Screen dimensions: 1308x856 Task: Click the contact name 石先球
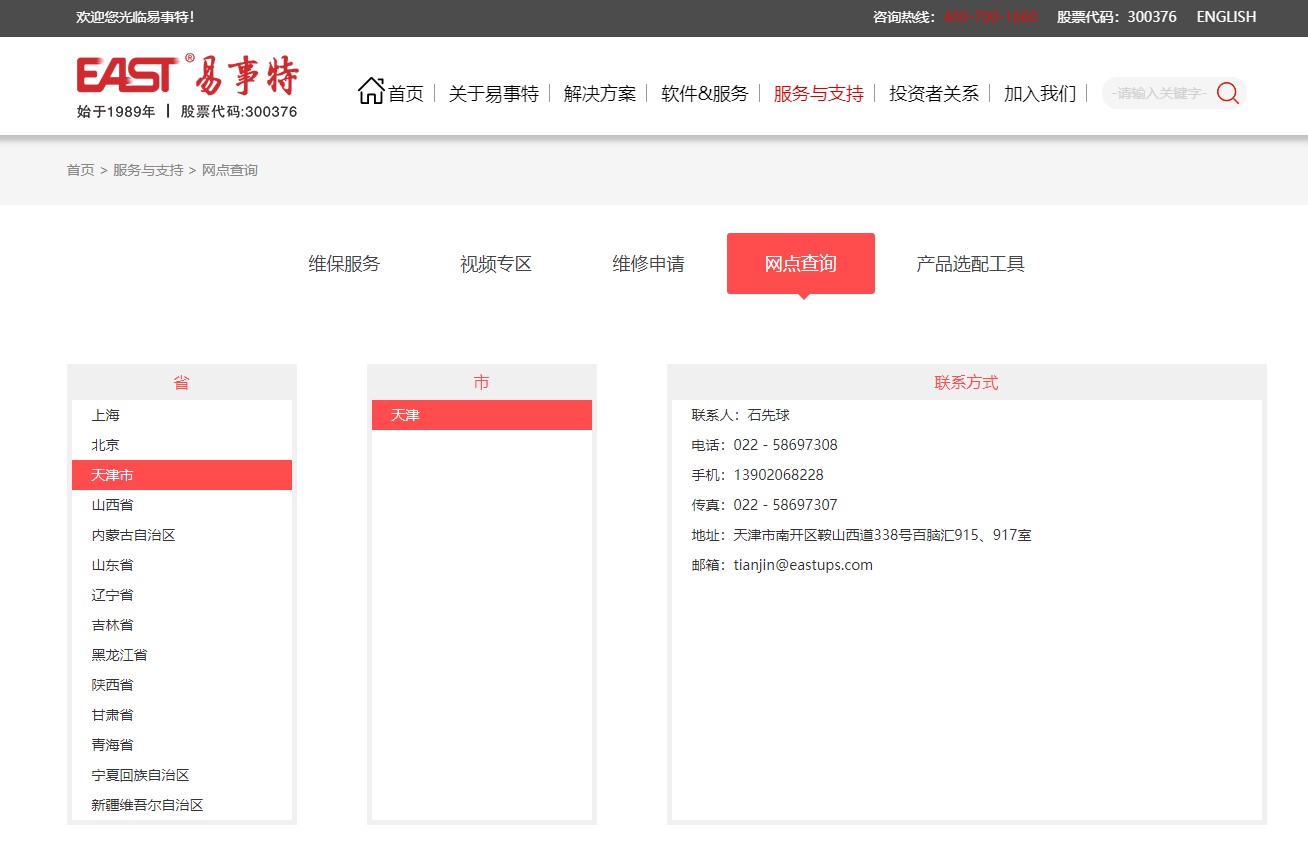[x=769, y=415]
